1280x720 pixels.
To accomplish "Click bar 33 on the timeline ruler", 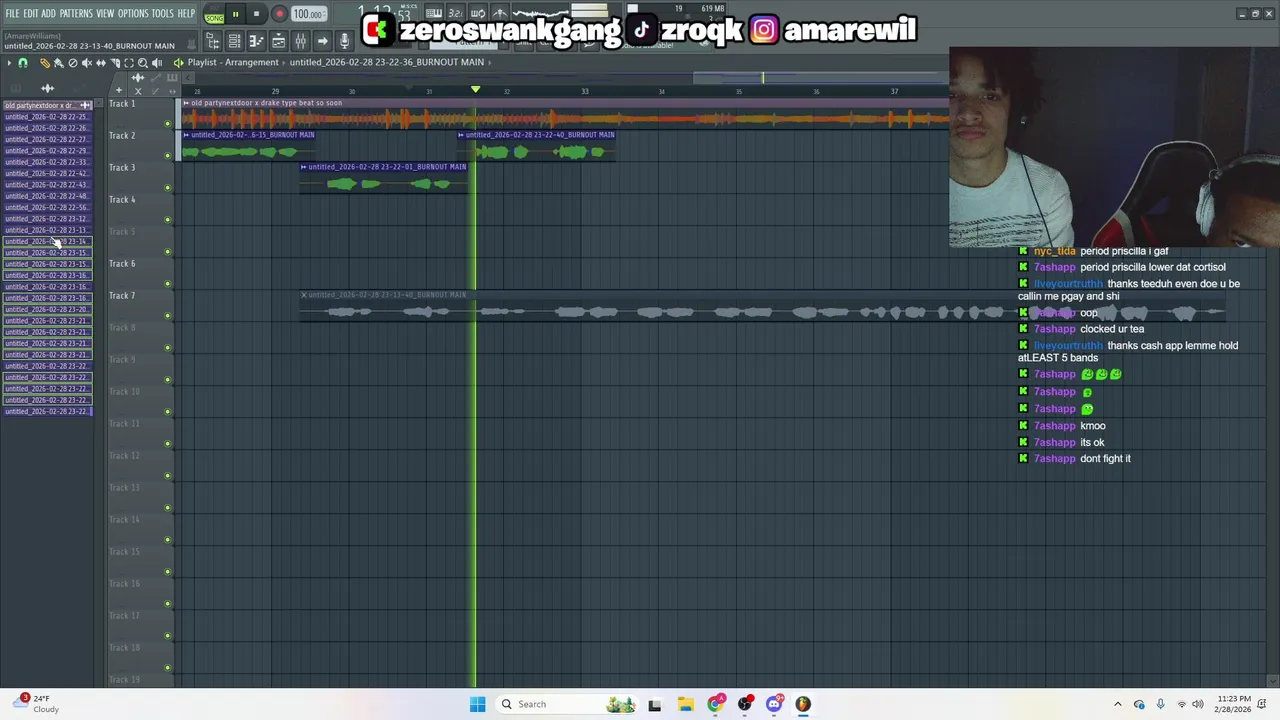I will 585,91.
